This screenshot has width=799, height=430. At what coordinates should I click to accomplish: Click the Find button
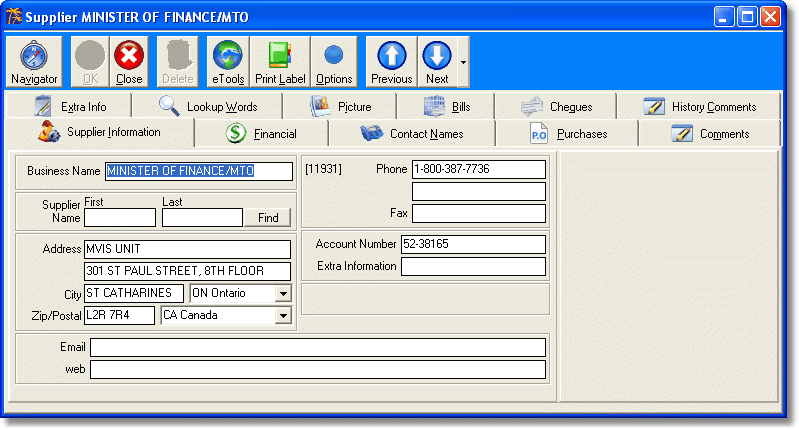(x=268, y=218)
